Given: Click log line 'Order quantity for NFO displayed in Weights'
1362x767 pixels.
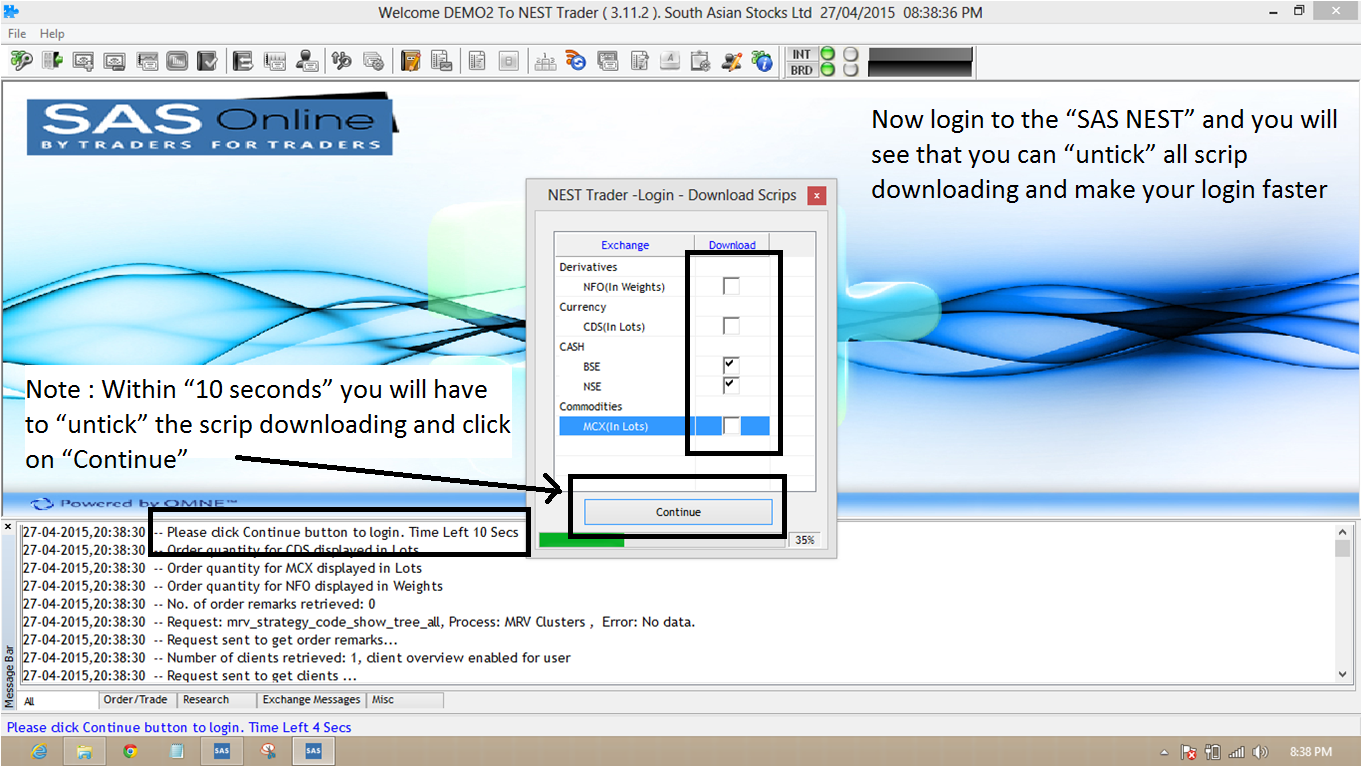Looking at the screenshot, I should pos(305,586).
